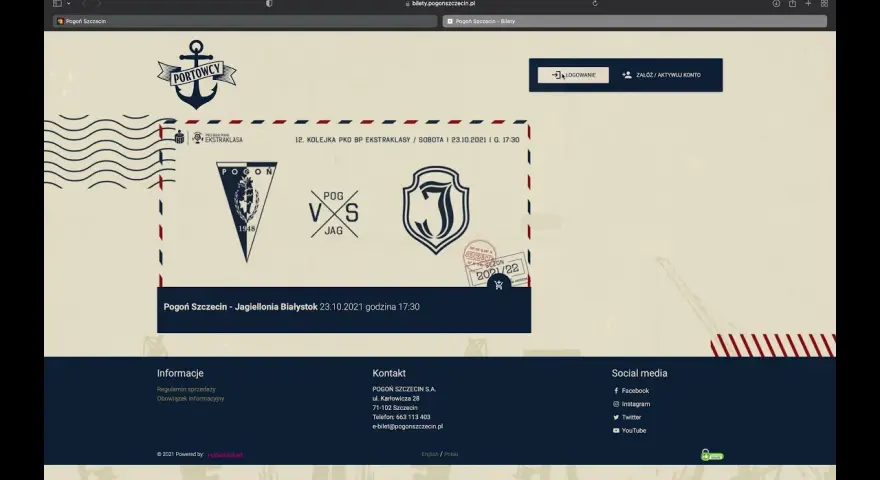880x480 pixels.
Task: Open Regulamin sprzedaży link
Action: 186,389
